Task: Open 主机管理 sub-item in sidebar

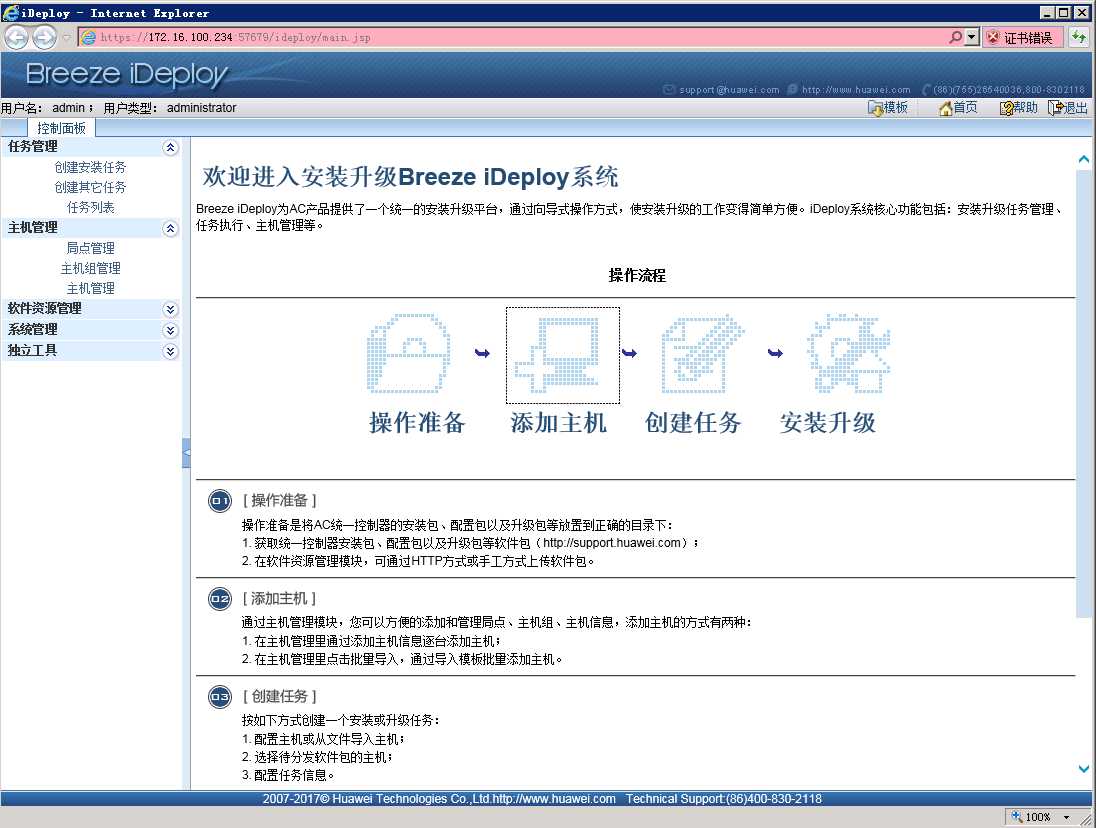Action: click(91, 289)
